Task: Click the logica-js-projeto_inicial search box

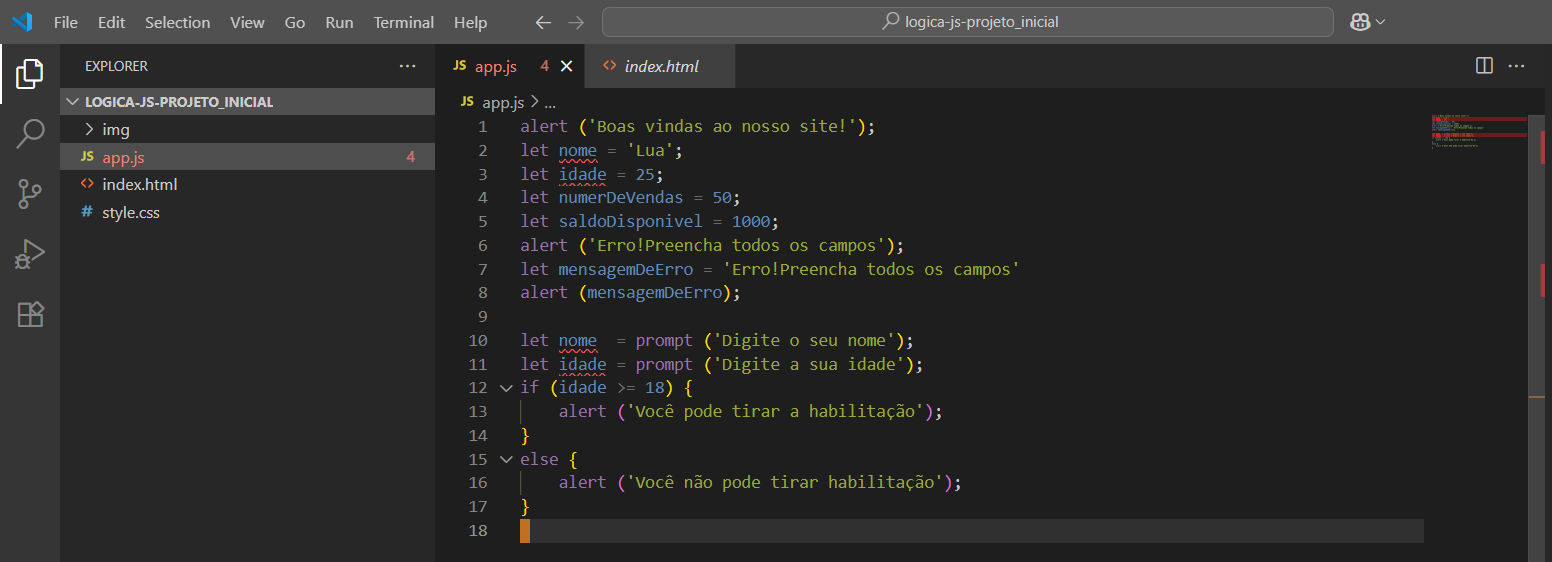Action: point(968,22)
